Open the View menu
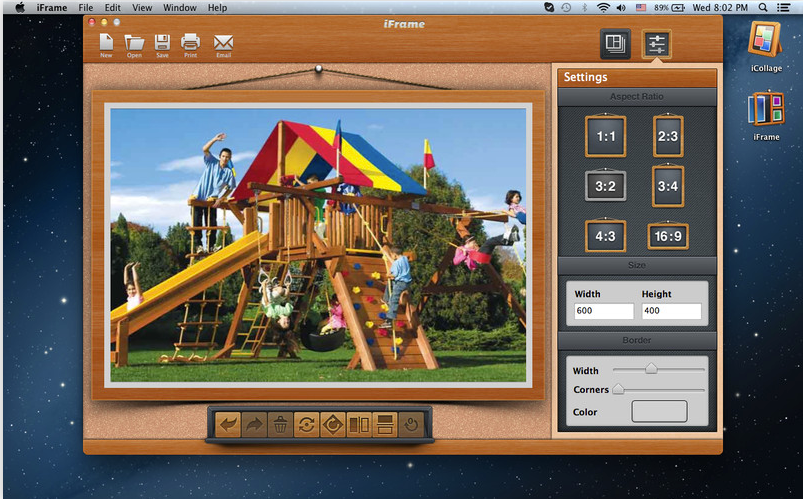 click(x=142, y=8)
